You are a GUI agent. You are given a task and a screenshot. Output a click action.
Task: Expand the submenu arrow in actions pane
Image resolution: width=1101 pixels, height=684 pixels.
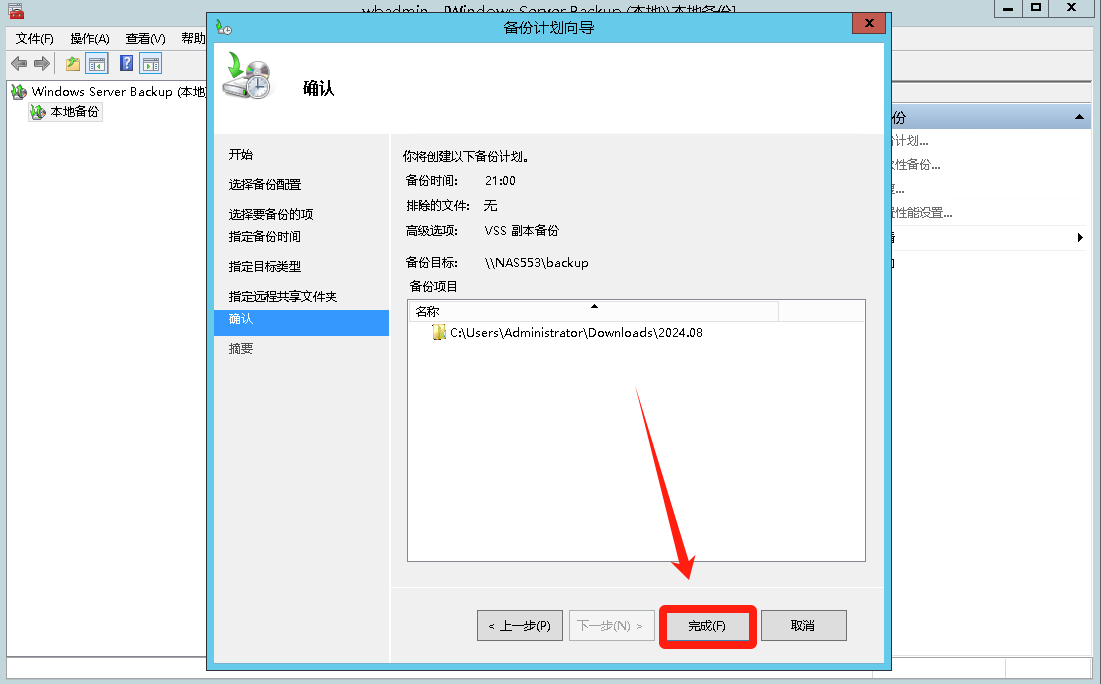point(1080,238)
